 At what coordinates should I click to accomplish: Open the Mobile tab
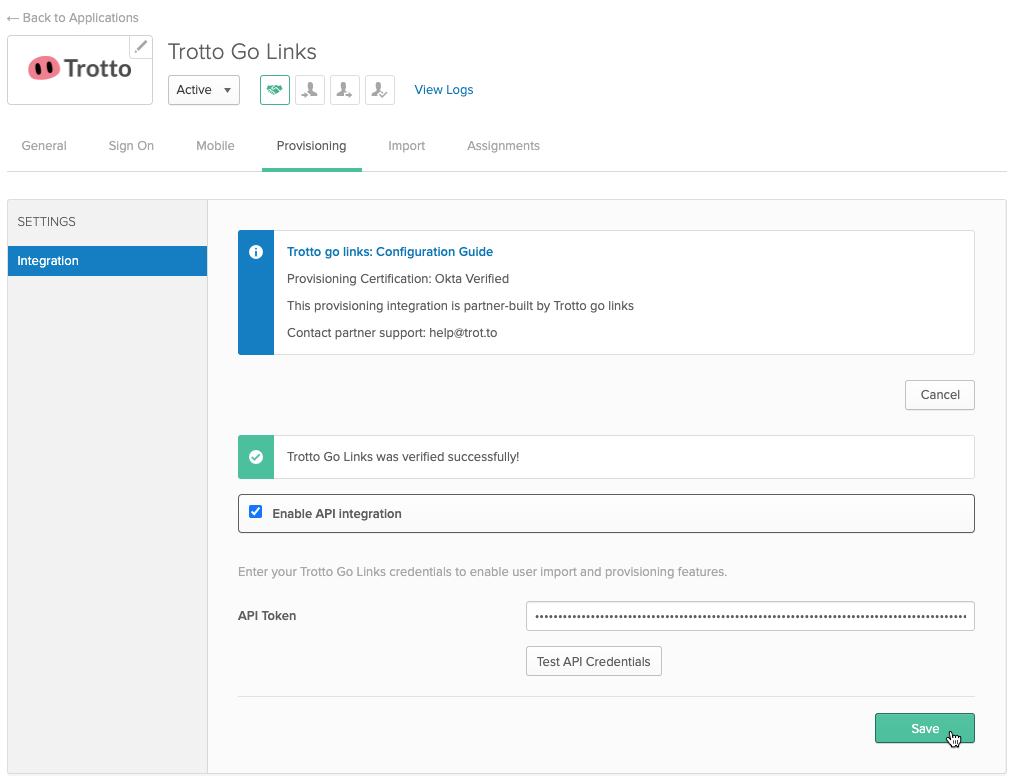point(215,146)
